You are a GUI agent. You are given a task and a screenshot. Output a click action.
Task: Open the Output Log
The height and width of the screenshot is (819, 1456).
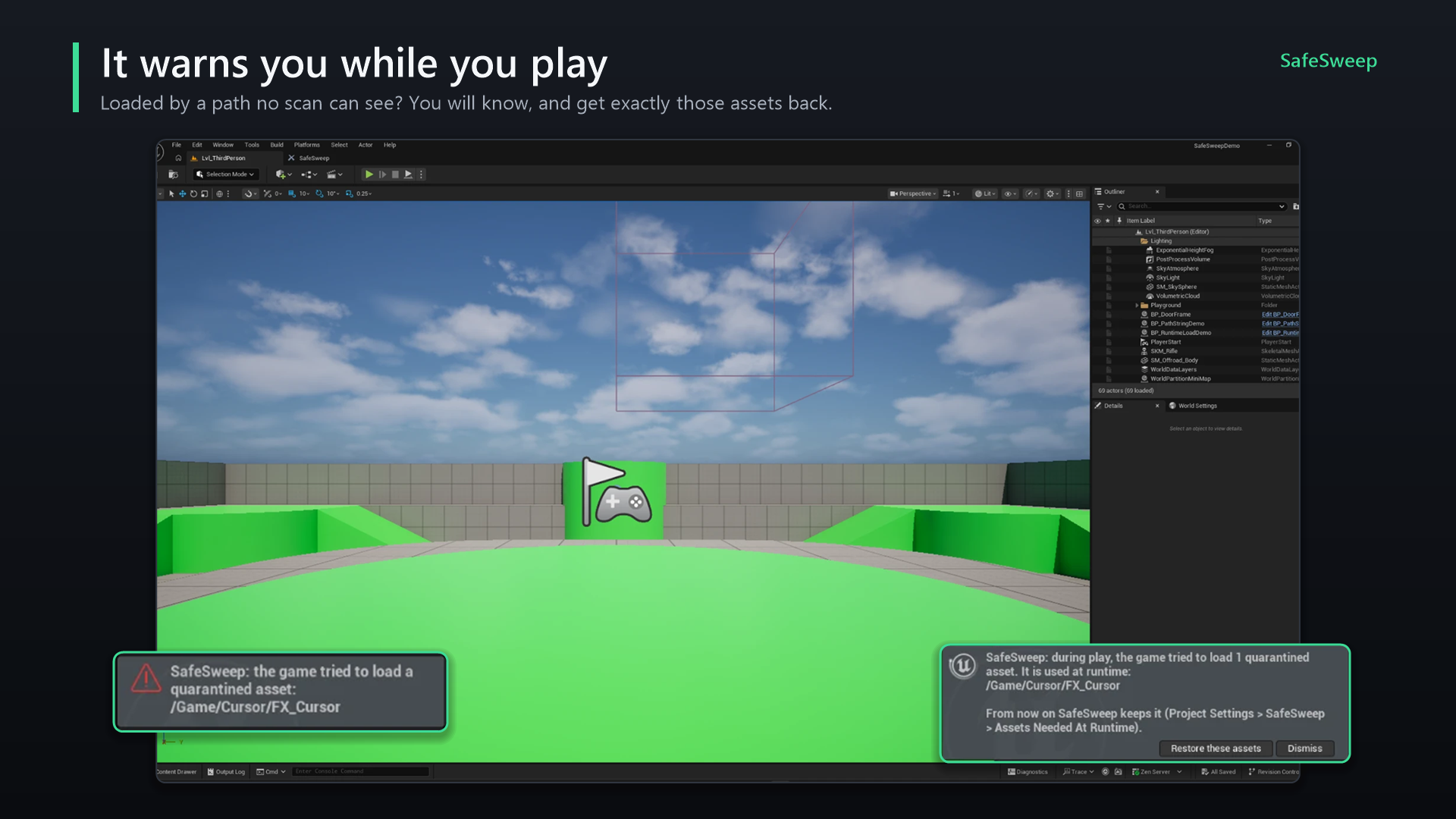[x=227, y=772]
